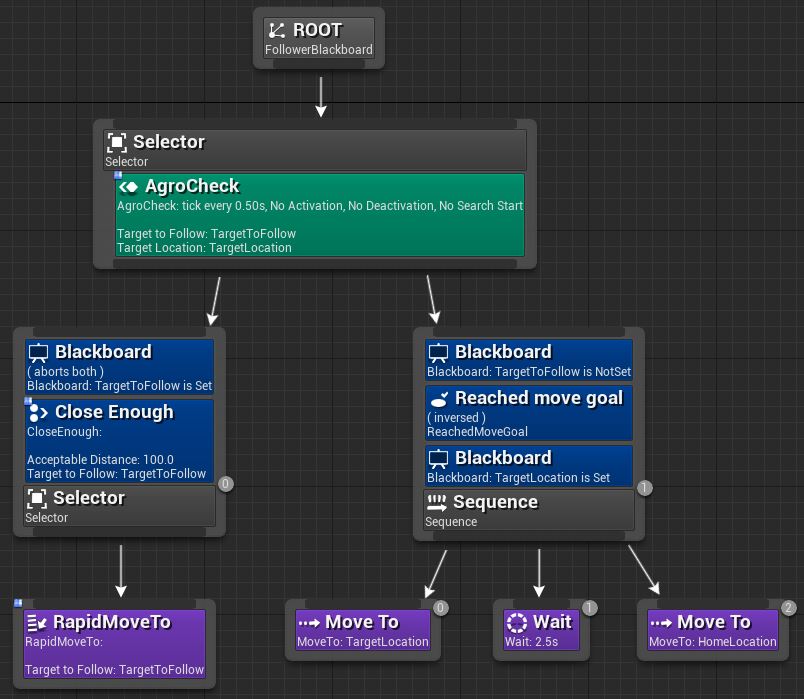Click the Close Enough decorator icon
This screenshot has height=699, width=804.
point(38,412)
